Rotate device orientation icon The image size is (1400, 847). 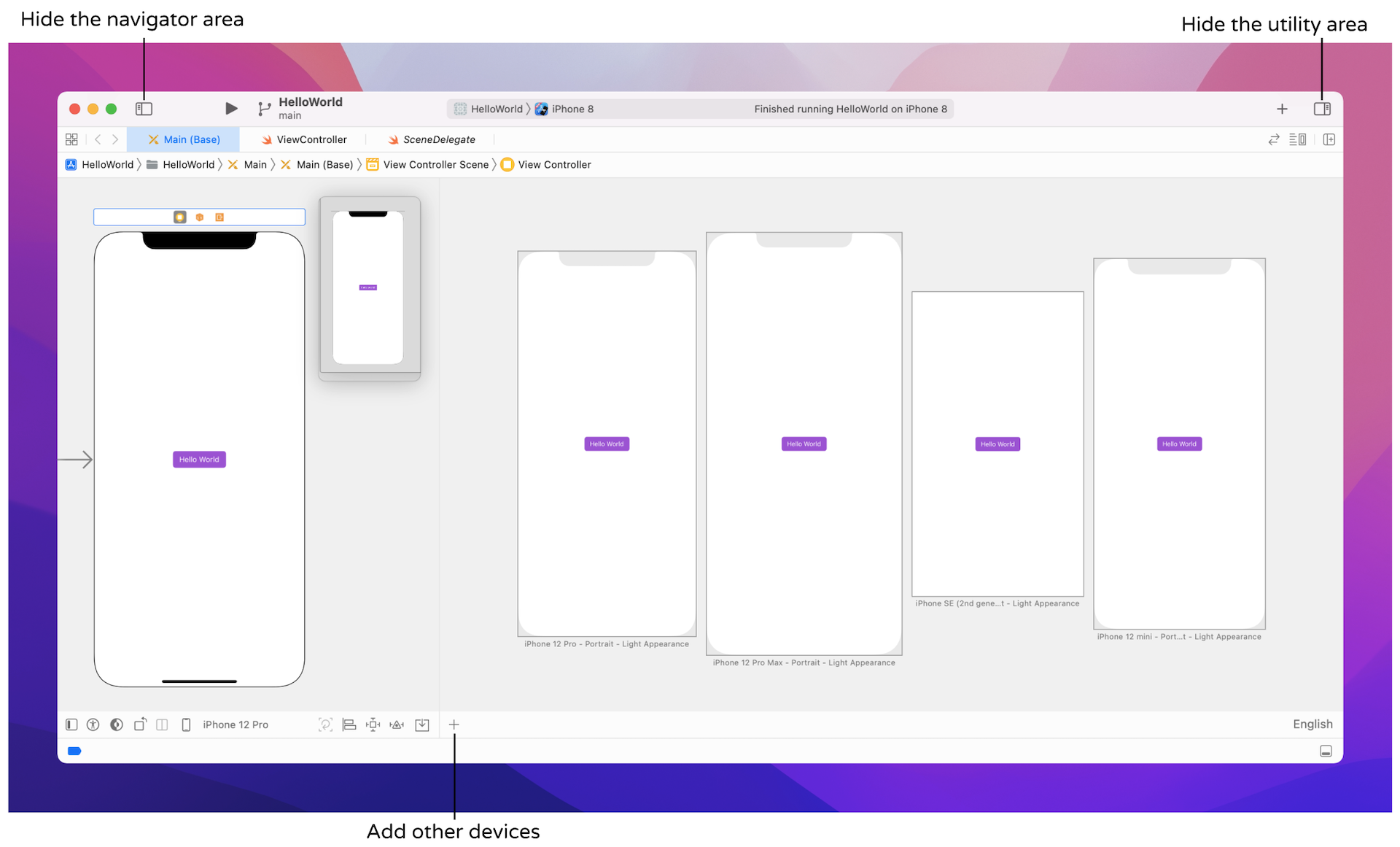pos(140,724)
